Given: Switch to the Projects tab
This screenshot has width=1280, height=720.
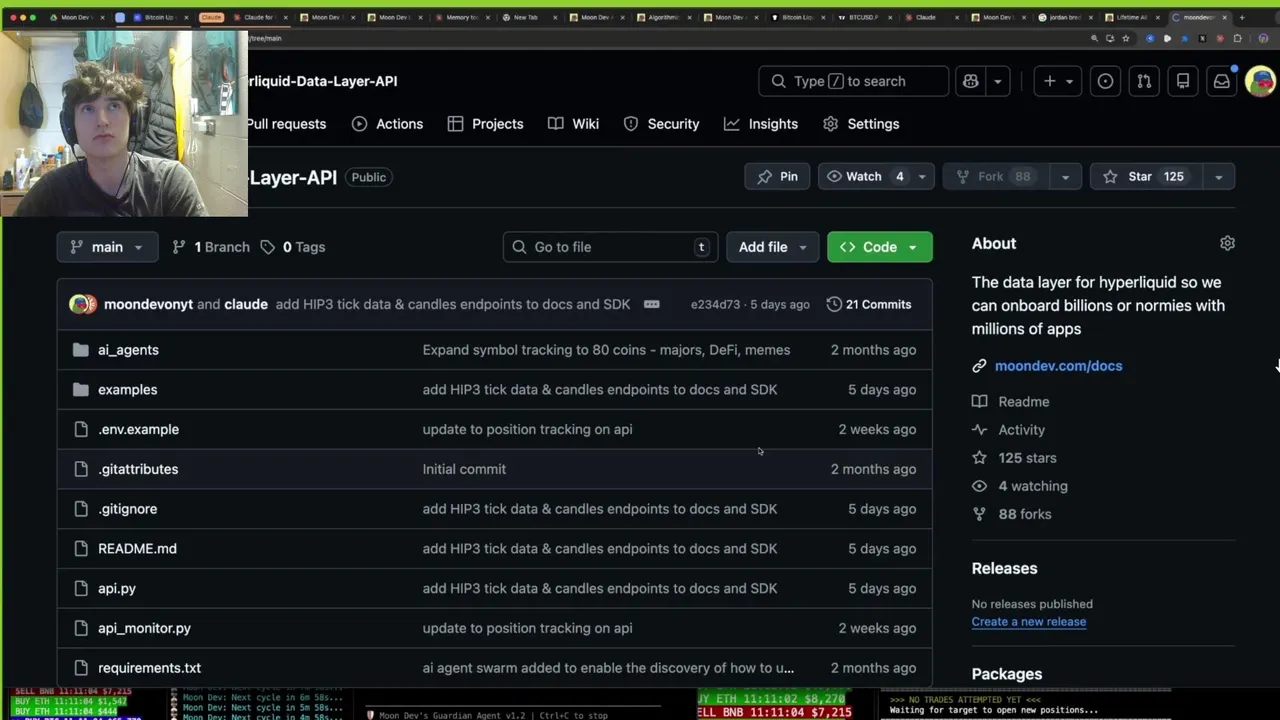Looking at the screenshot, I should pos(485,124).
